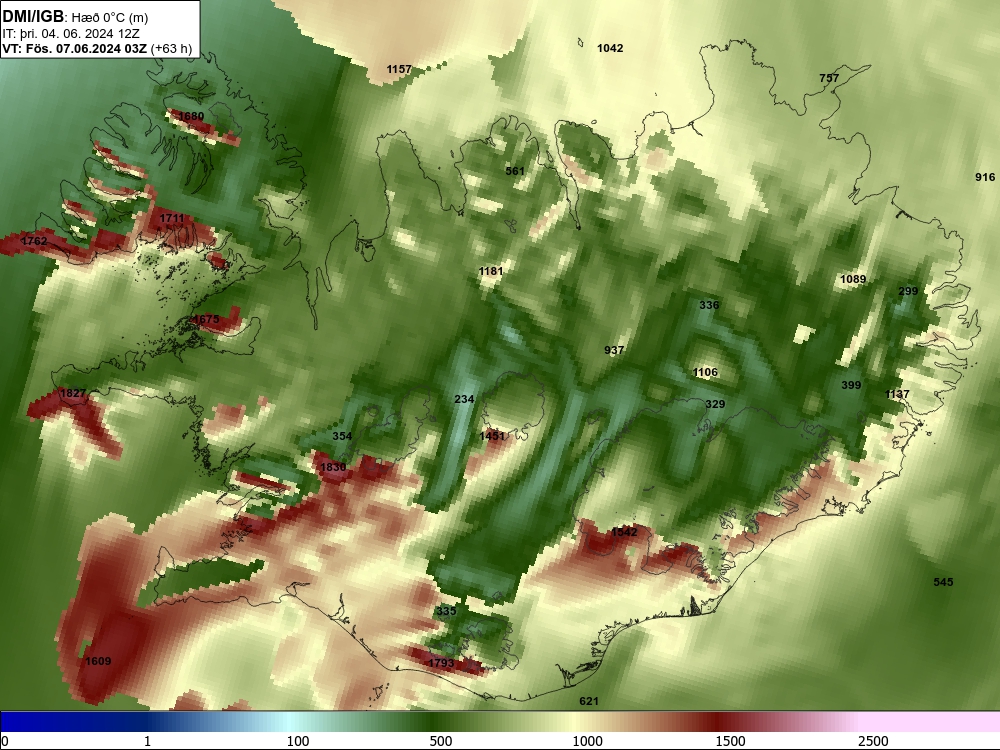The height and width of the screenshot is (750, 1000).
Task: Click the legend tick label 100
Action: [x=298, y=740]
